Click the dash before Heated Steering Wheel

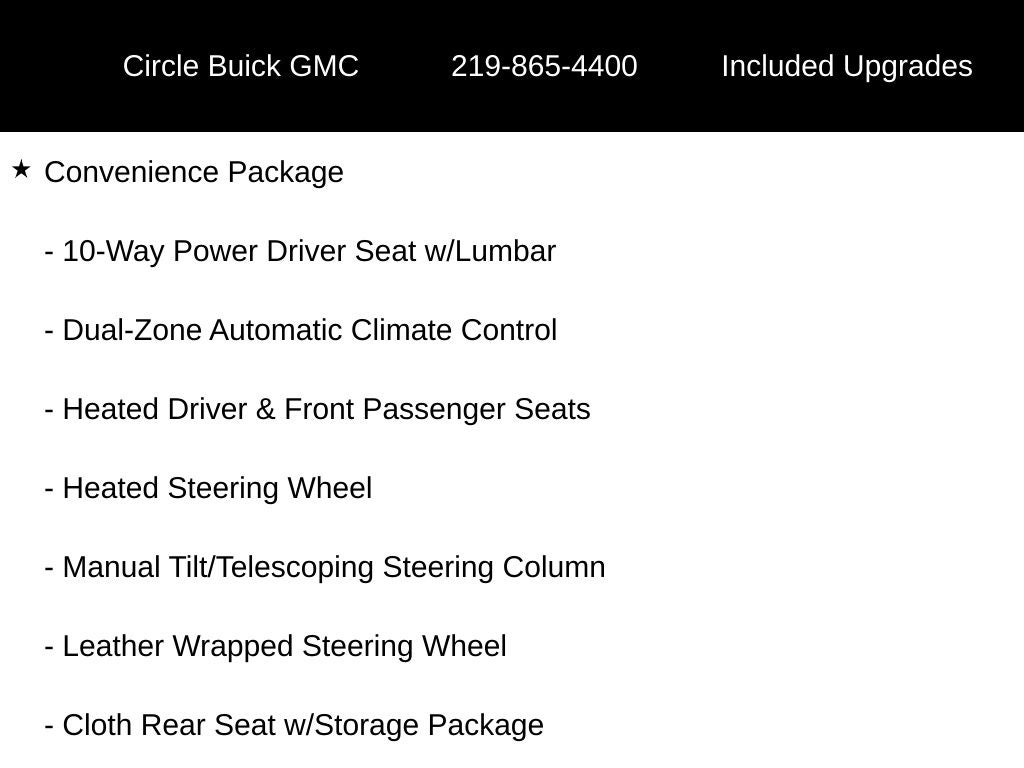pyautogui.click(x=49, y=489)
